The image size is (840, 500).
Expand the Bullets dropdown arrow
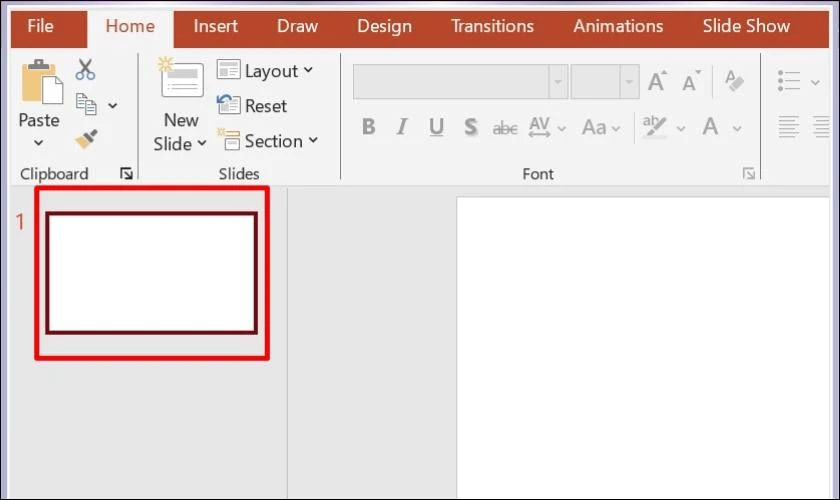[x=815, y=83]
